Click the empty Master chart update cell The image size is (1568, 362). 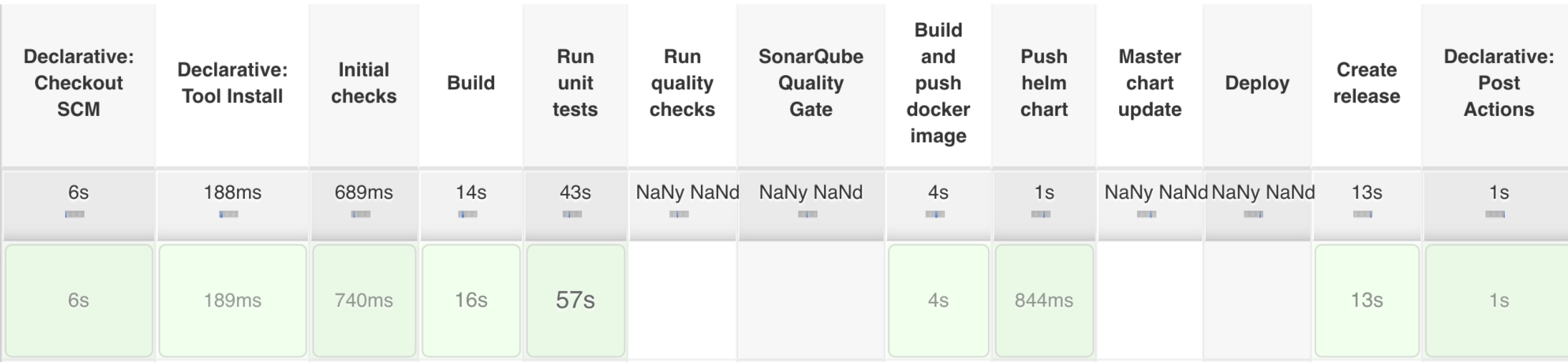[x=1150, y=300]
